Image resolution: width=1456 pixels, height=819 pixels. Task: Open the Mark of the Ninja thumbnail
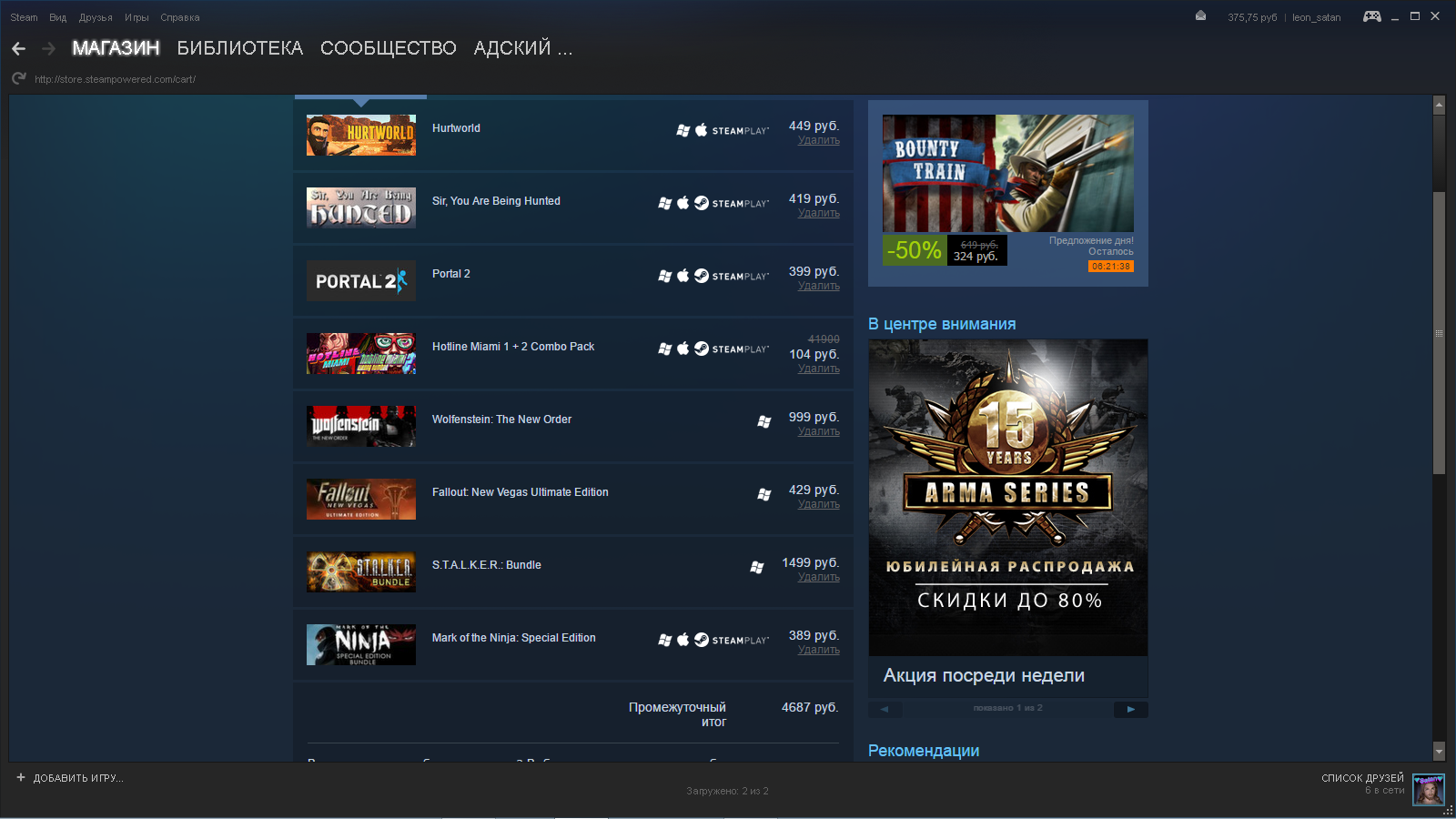(x=361, y=644)
